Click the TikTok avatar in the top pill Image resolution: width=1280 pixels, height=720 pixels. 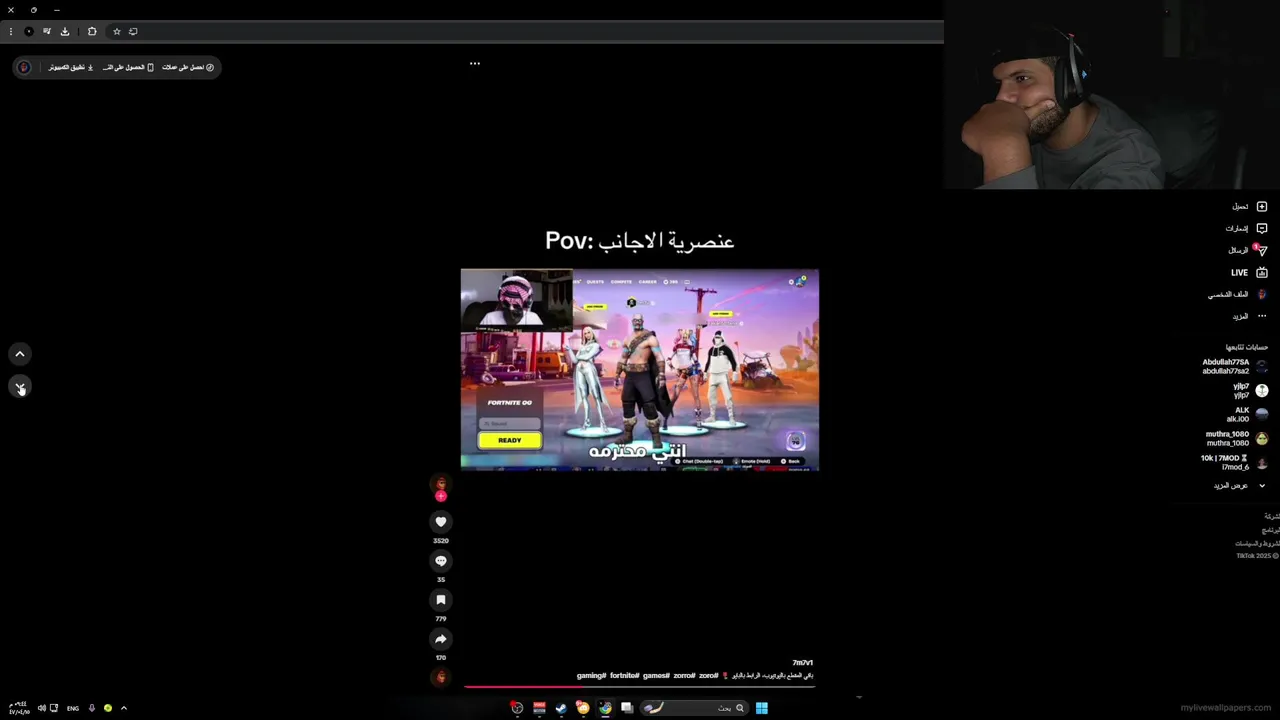tap(24, 67)
